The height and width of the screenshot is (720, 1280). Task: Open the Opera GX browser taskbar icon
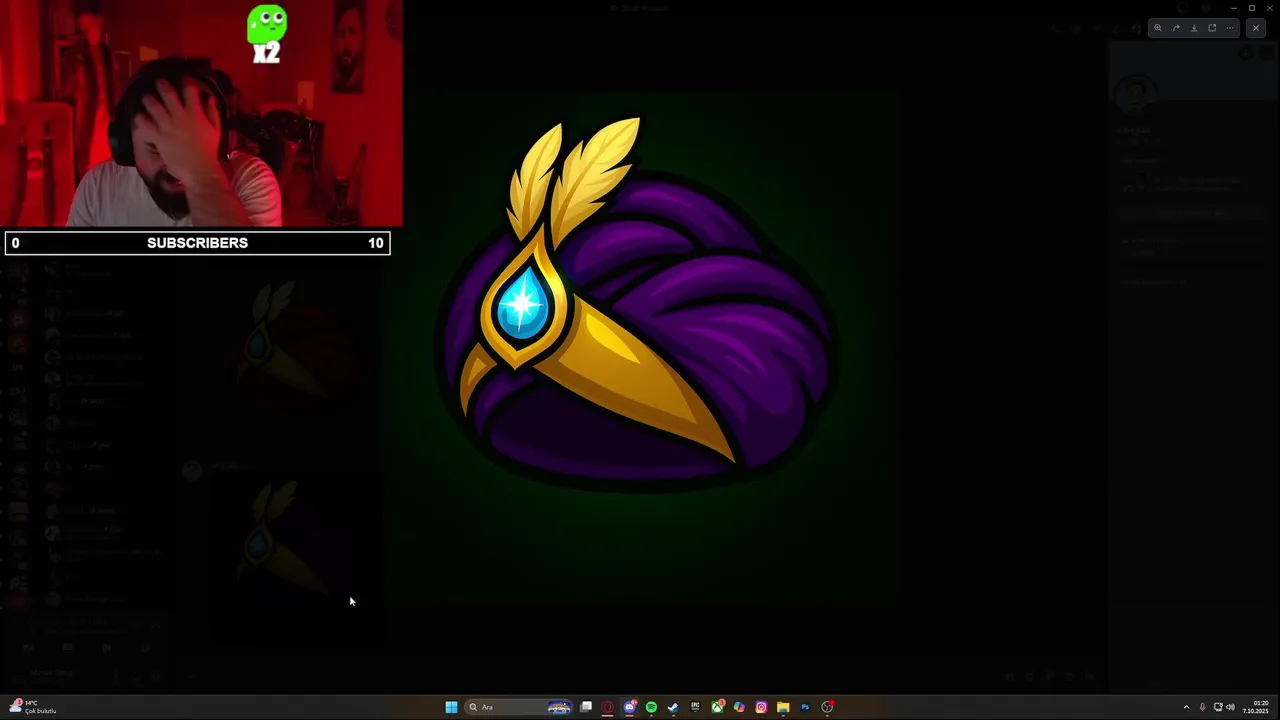[x=607, y=707]
